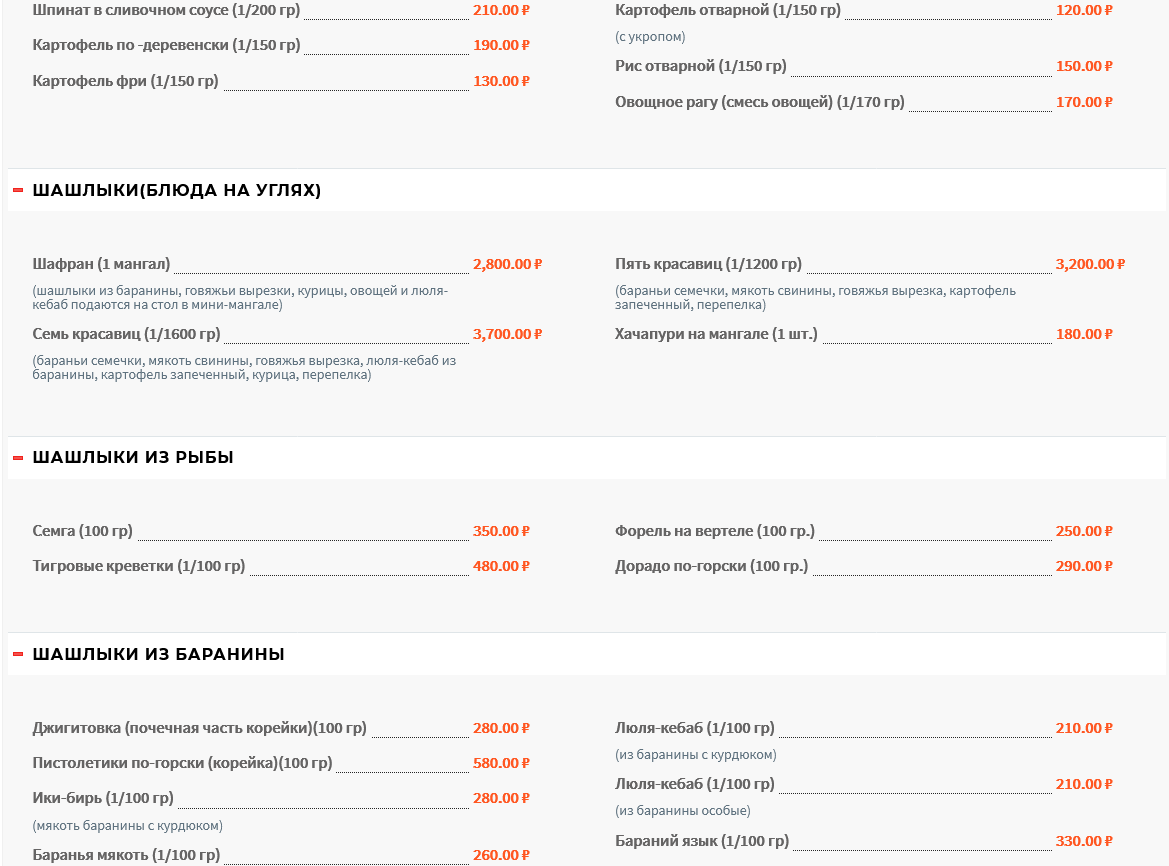This screenshot has height=866, width=1169.
Task: Click minus icon next to ШАШЛЫКИ ИЗ БАРАНИНЫ
Action: pyautogui.click(x=18, y=655)
